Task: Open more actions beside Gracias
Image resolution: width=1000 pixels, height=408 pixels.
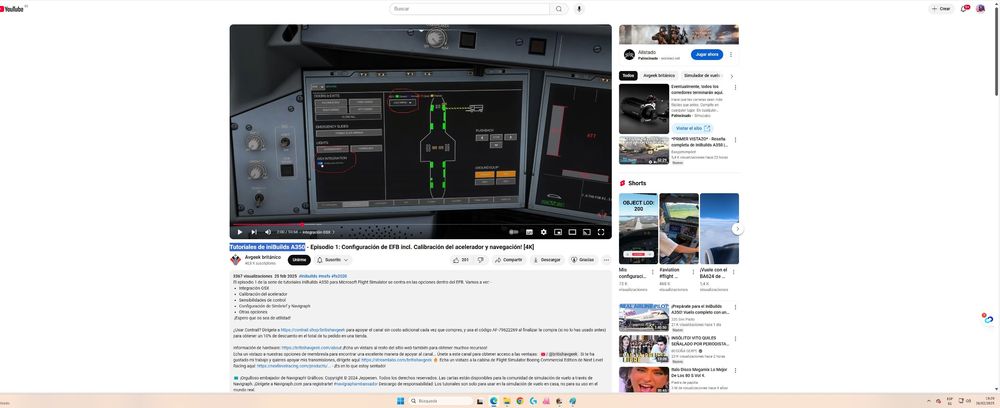Action: point(607,260)
